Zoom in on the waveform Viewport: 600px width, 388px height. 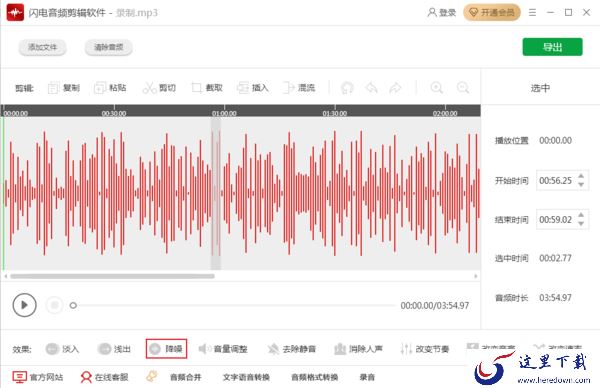coord(437,88)
